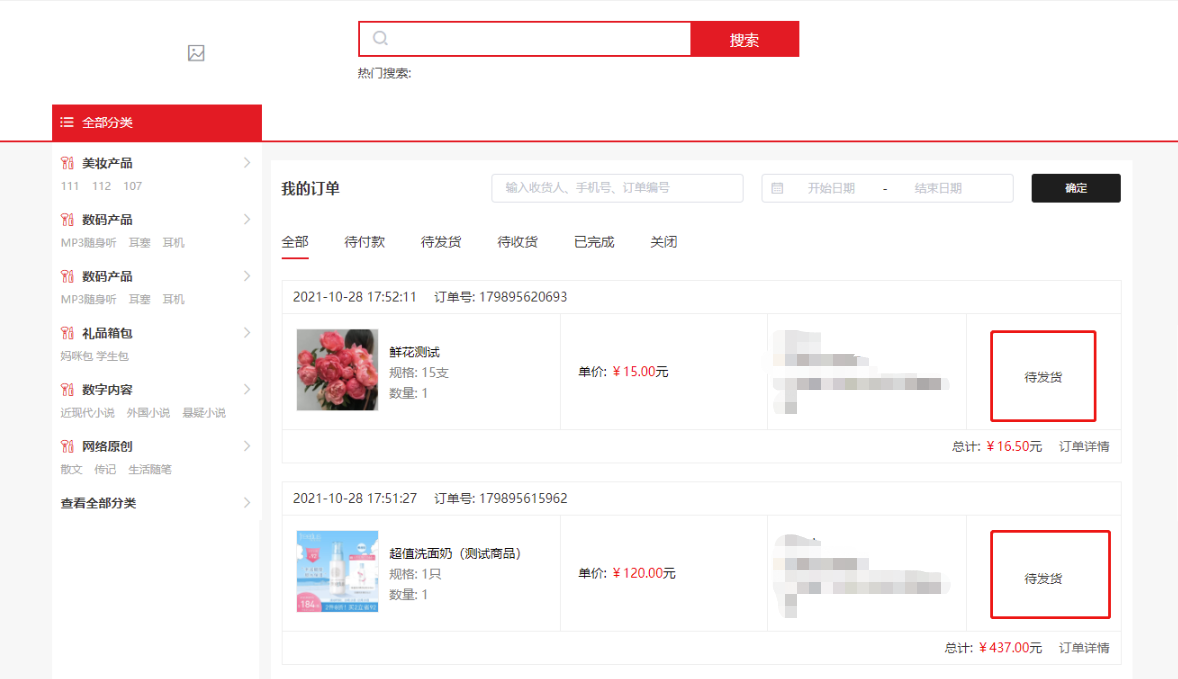Viewport: 1178px width, 679px height.
Task: Click the 开始日期 start date field
Action: tap(831, 188)
